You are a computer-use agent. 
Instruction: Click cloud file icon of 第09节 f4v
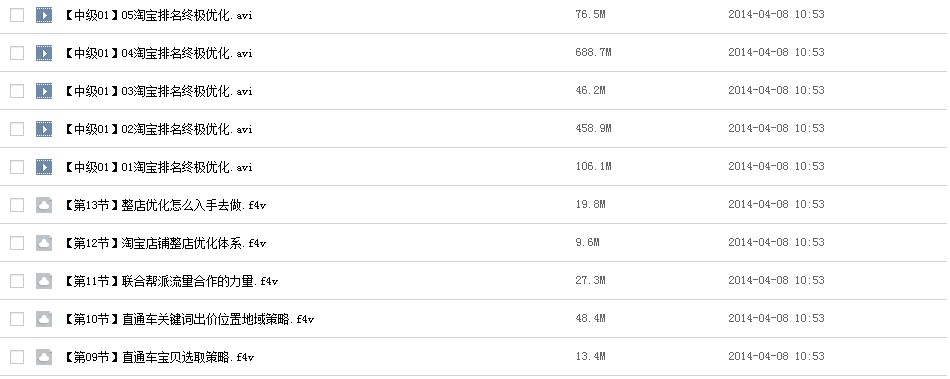pyautogui.click(x=44, y=357)
